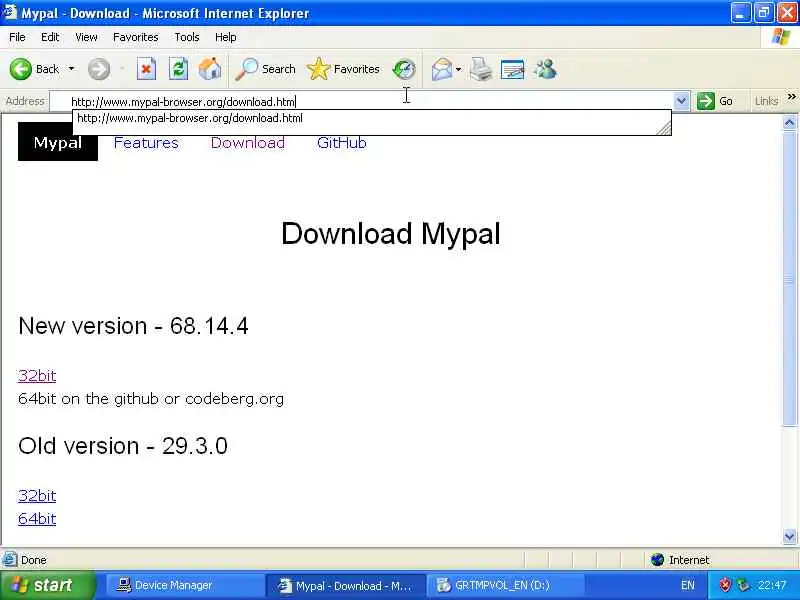
Task: Open the File menu
Action: 17,37
